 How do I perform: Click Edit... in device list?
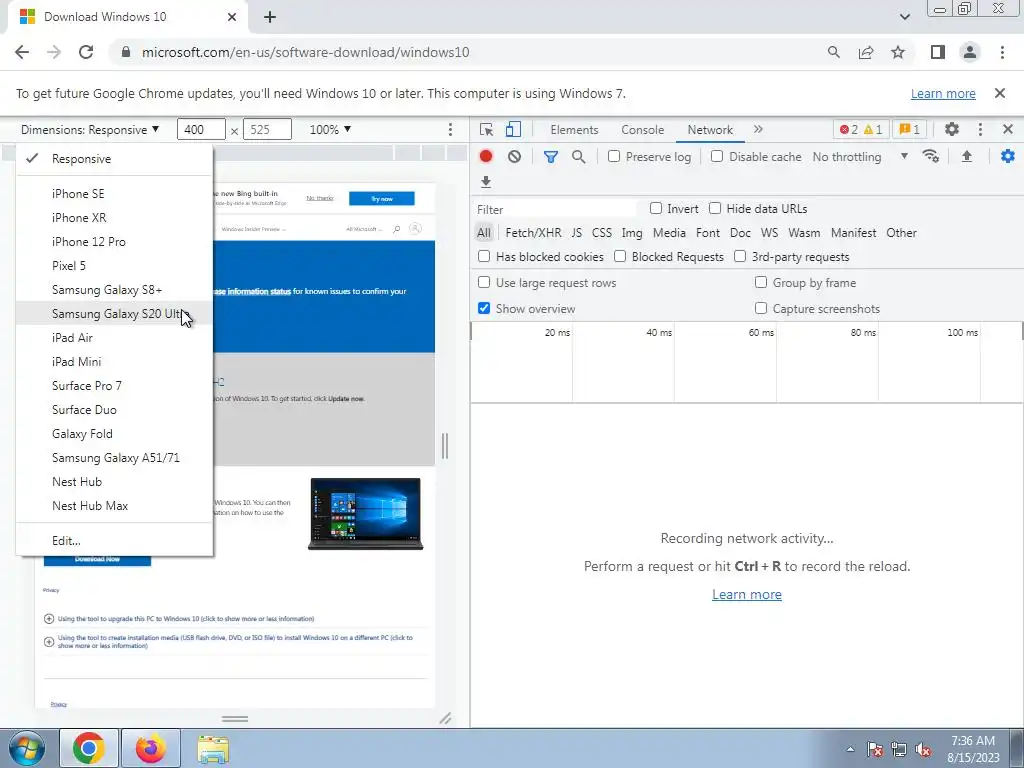[x=114, y=541]
